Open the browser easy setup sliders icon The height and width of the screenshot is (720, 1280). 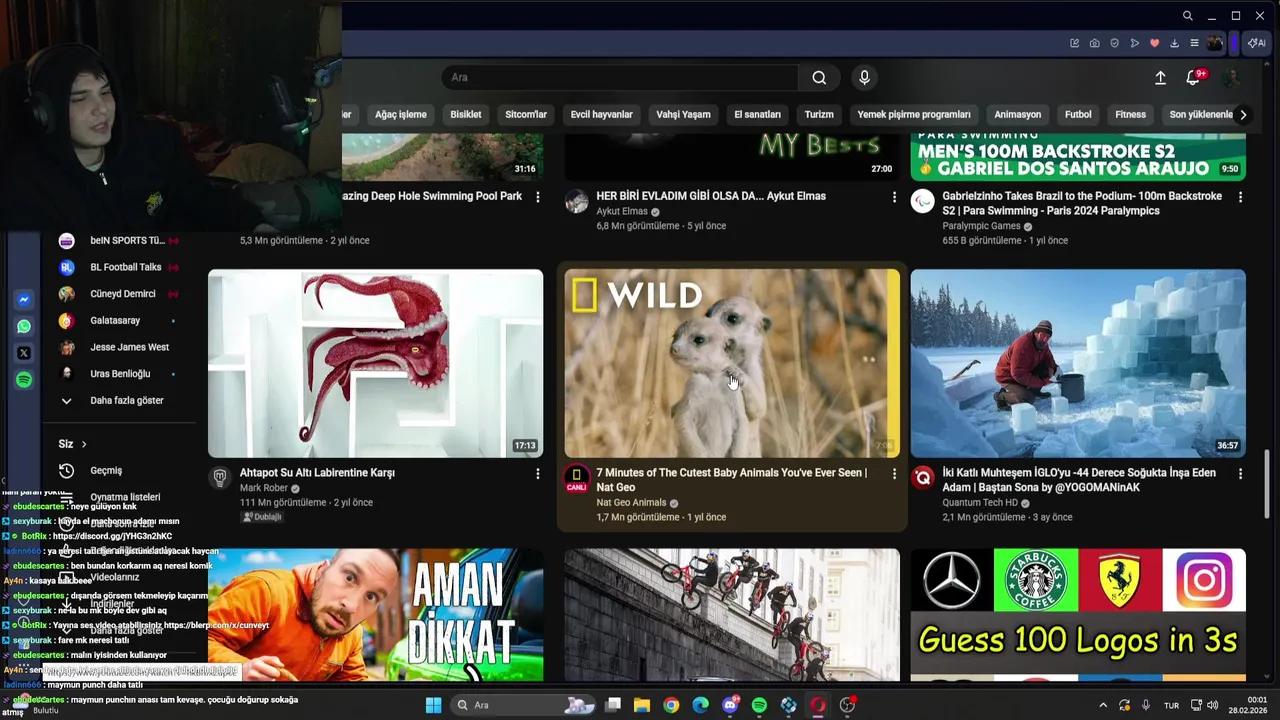coord(1195,43)
